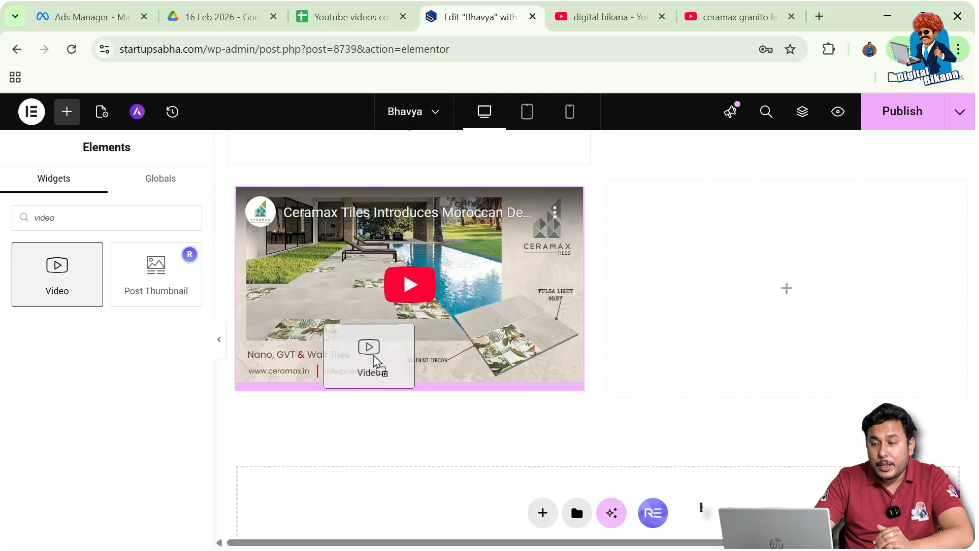Image resolution: width=979 pixels, height=551 pixels.
Task: Click the widget search field
Action: 107,218
